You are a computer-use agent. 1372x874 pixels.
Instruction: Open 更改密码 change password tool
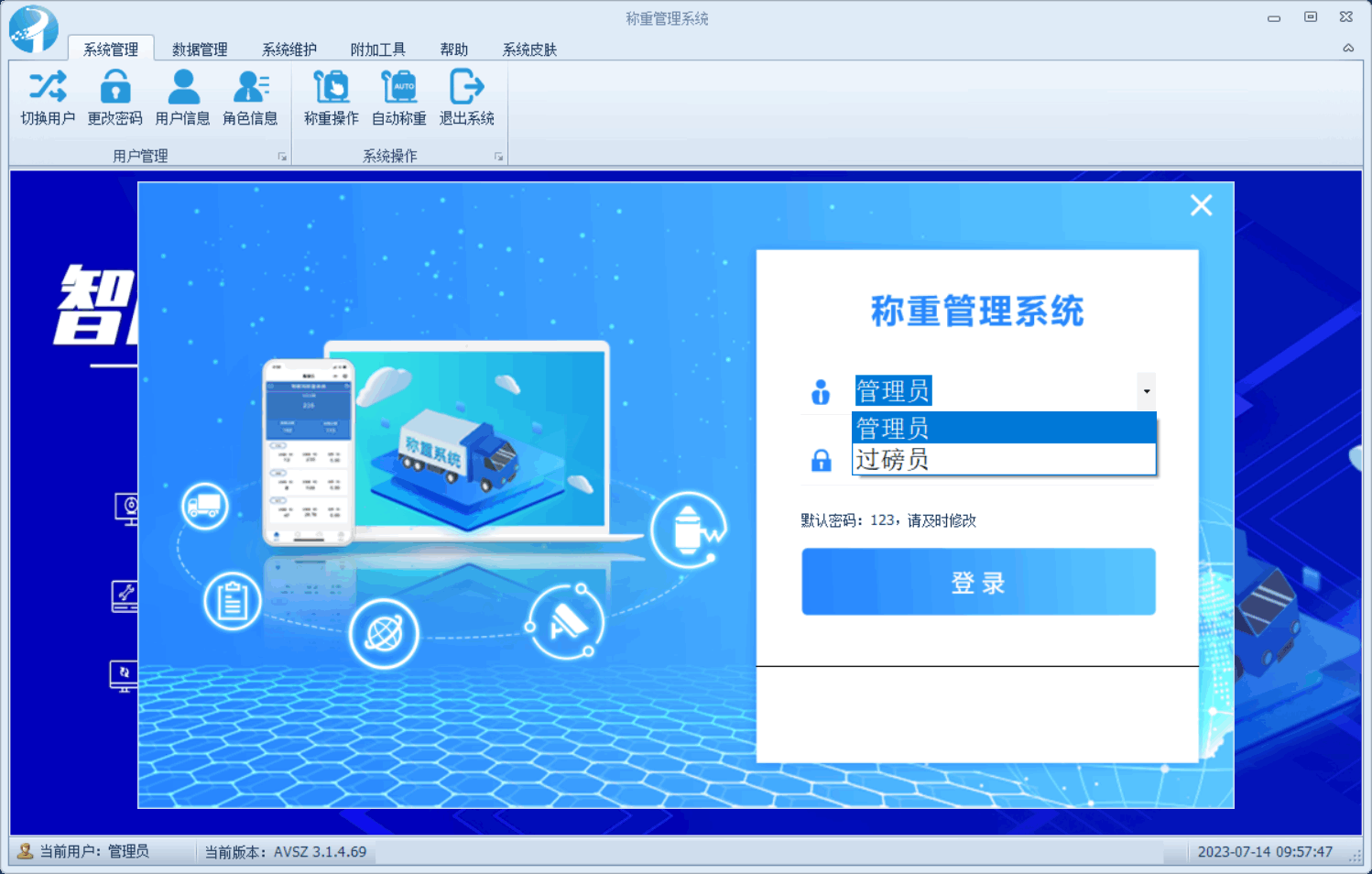(x=114, y=97)
